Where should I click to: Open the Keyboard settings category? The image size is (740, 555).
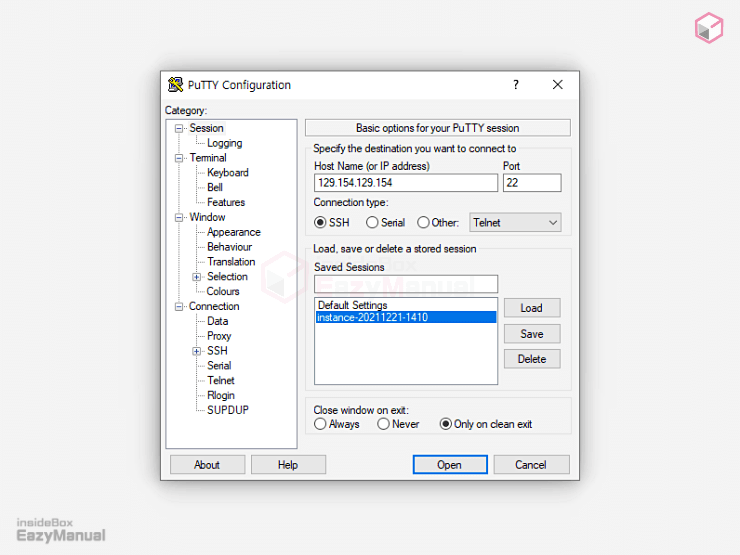[x=228, y=173]
